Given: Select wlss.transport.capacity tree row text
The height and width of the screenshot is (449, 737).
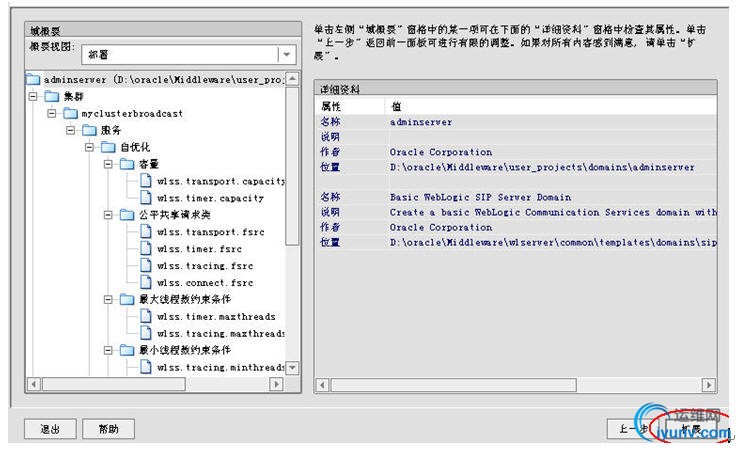Looking at the screenshot, I should (x=221, y=181).
